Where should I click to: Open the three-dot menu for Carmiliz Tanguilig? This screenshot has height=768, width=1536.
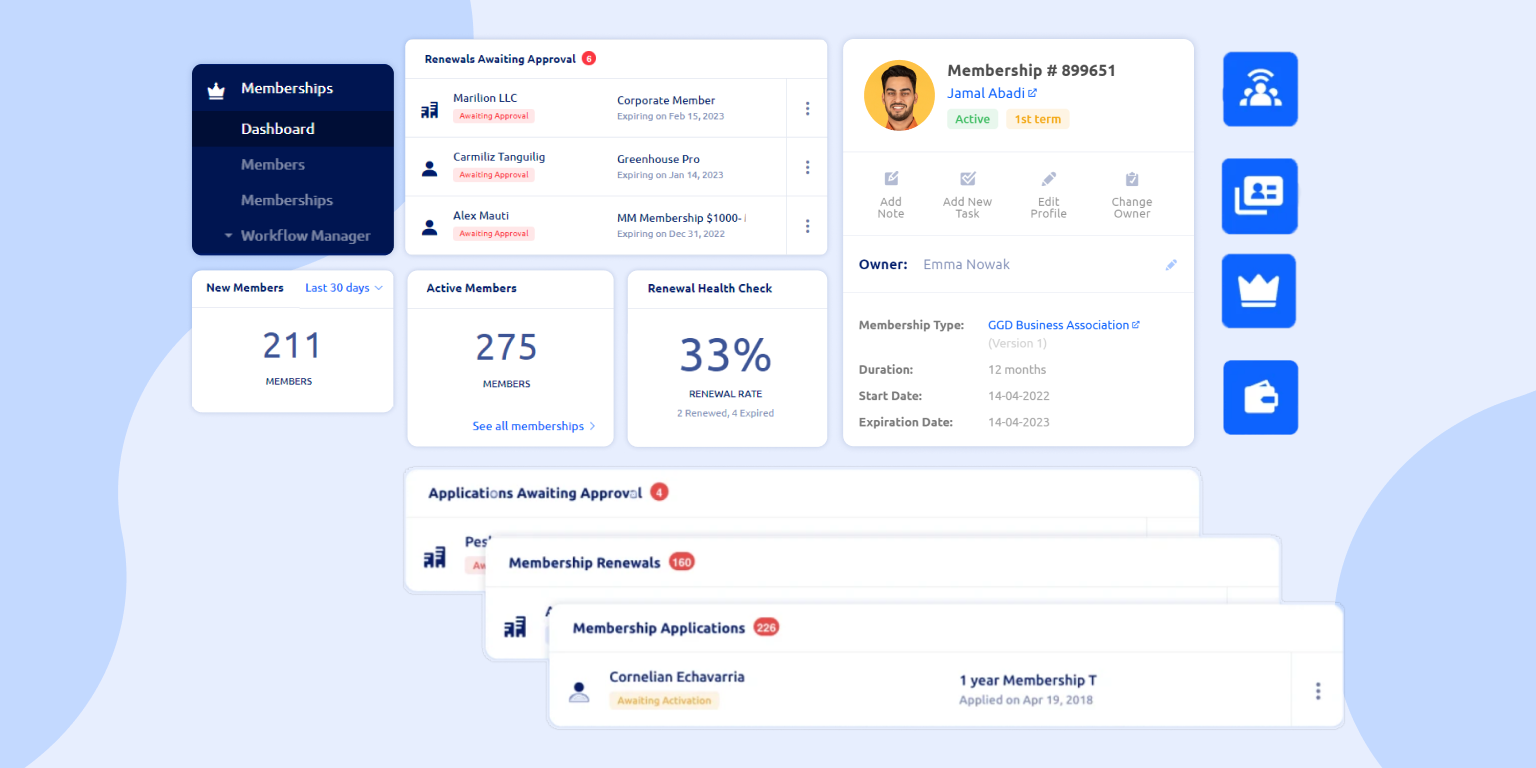[x=807, y=167]
